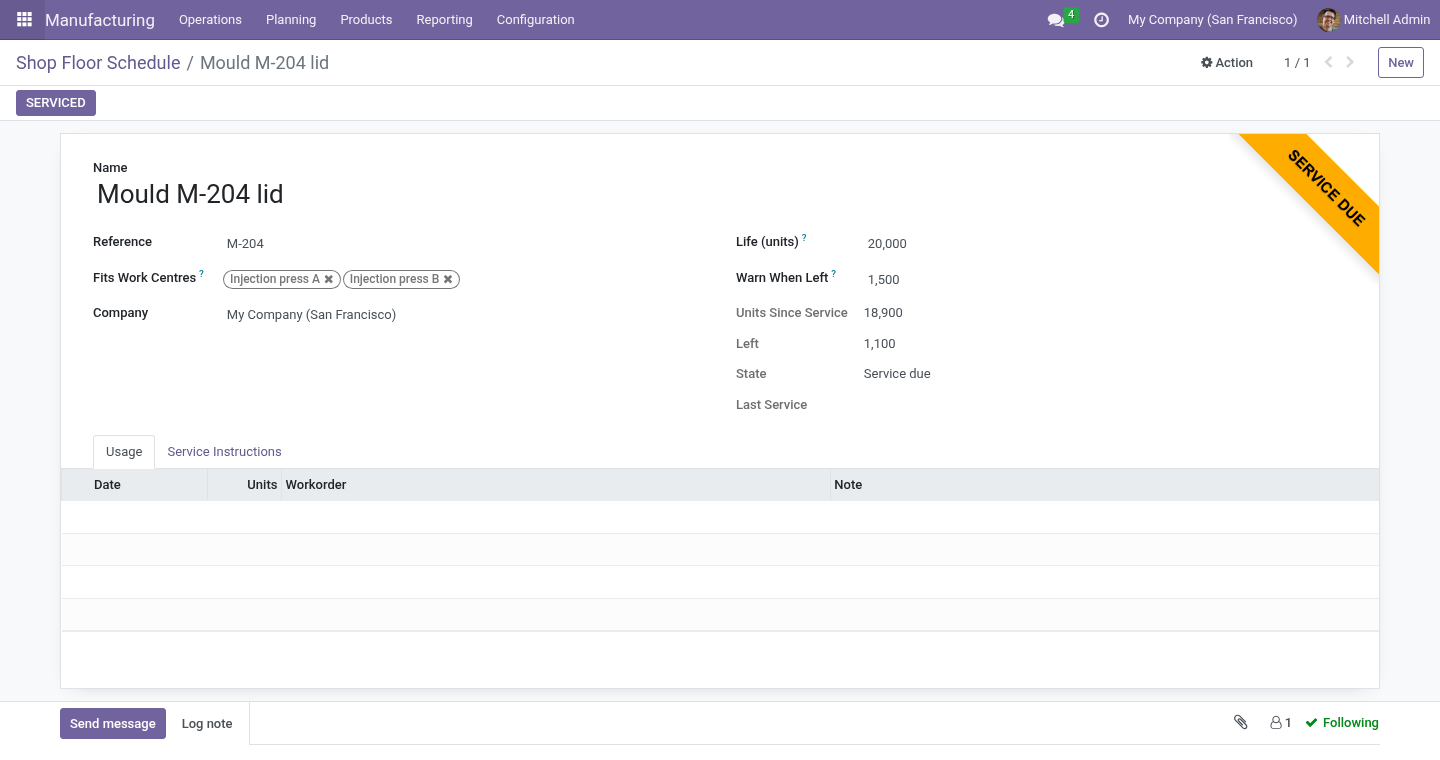Click Send message button
The height and width of the screenshot is (760, 1440).
click(113, 724)
